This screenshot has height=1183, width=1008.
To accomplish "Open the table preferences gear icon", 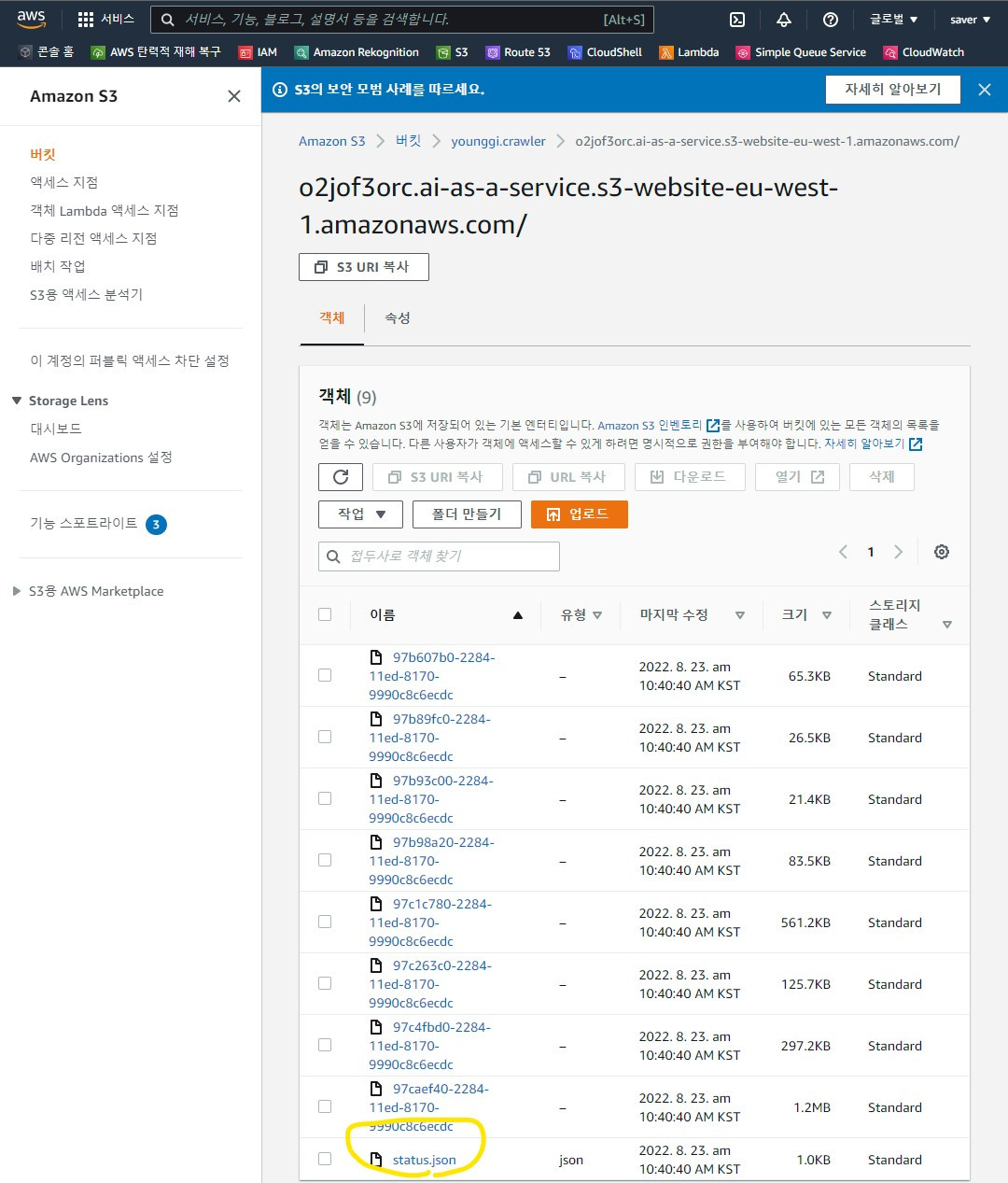I will point(941,552).
